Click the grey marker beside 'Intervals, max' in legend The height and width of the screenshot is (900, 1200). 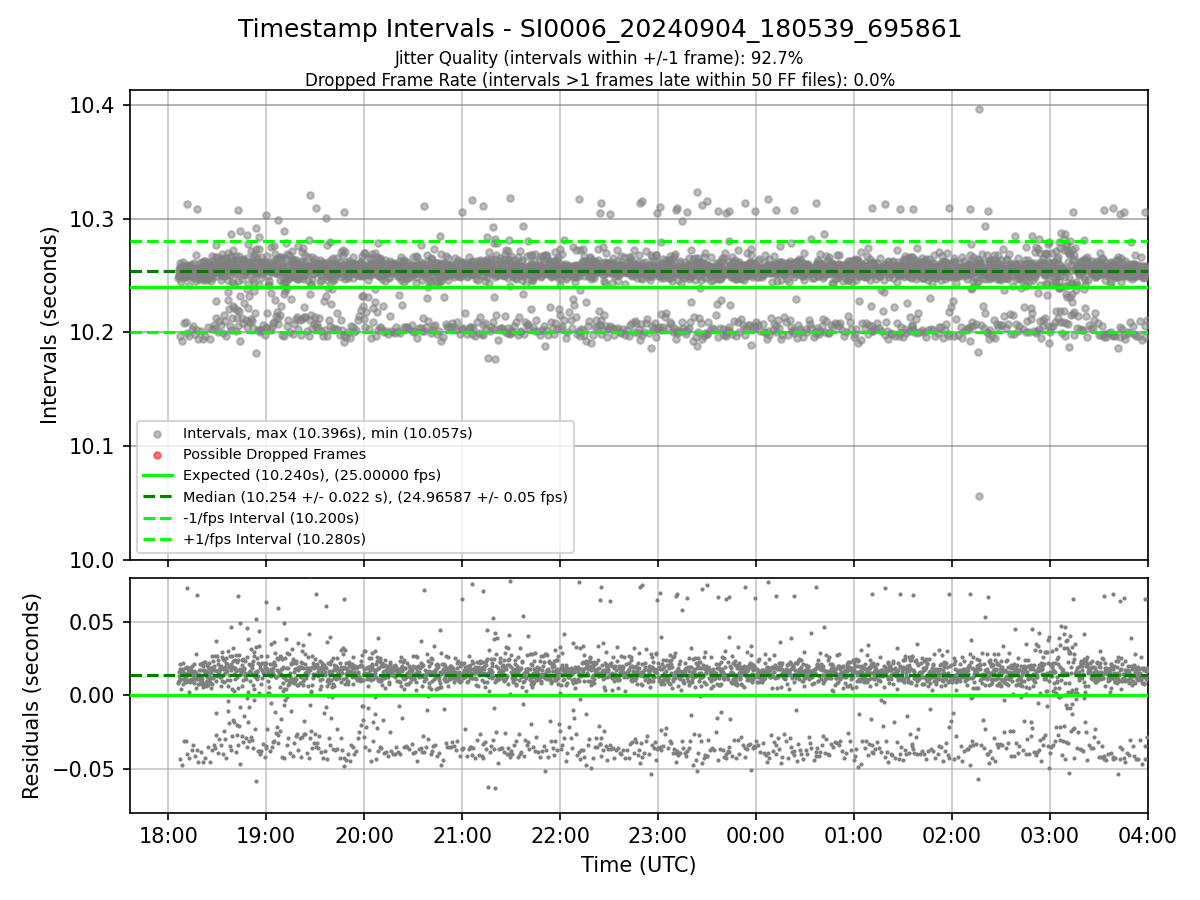point(156,434)
